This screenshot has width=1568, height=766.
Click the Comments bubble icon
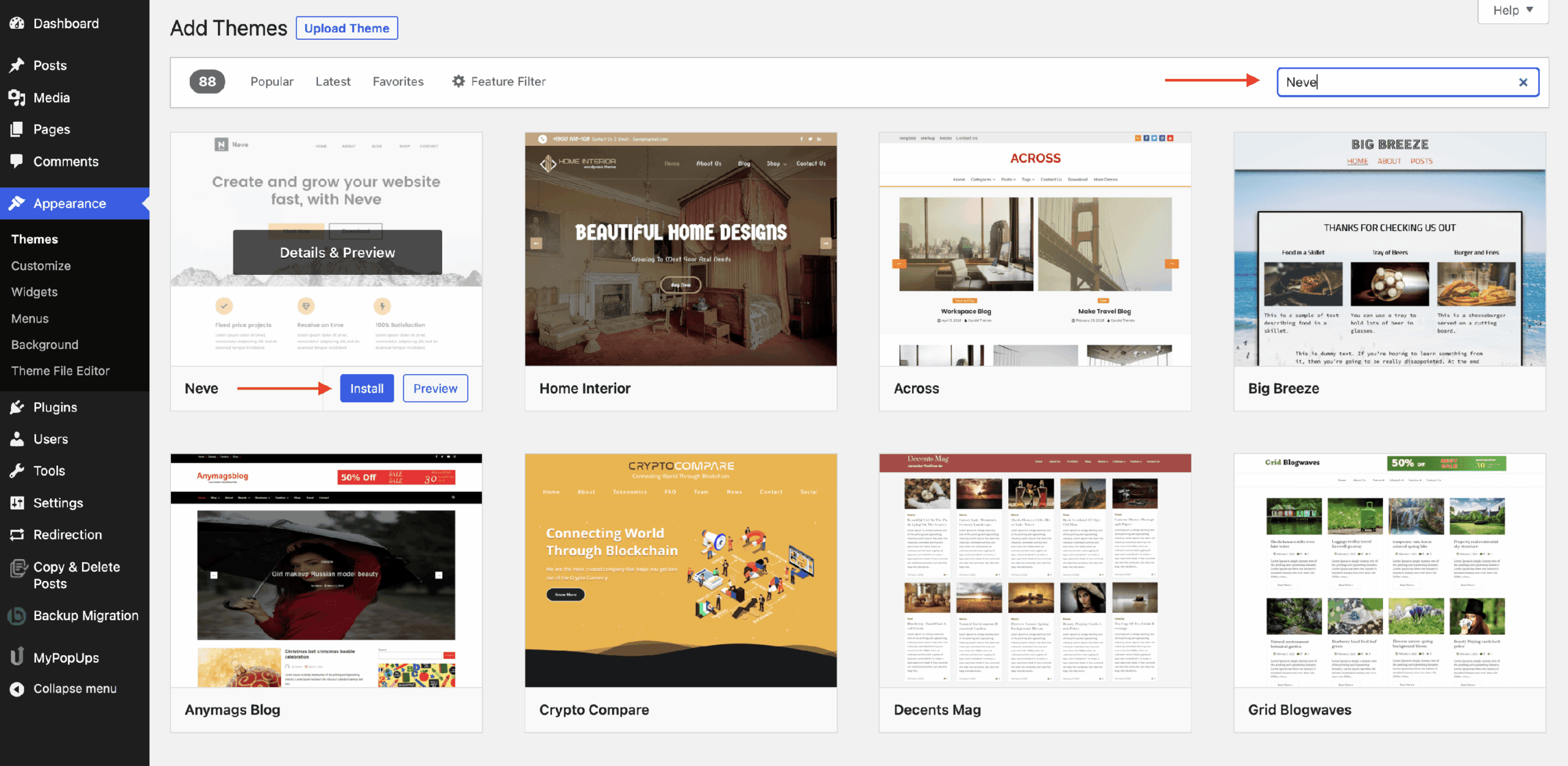[17, 161]
